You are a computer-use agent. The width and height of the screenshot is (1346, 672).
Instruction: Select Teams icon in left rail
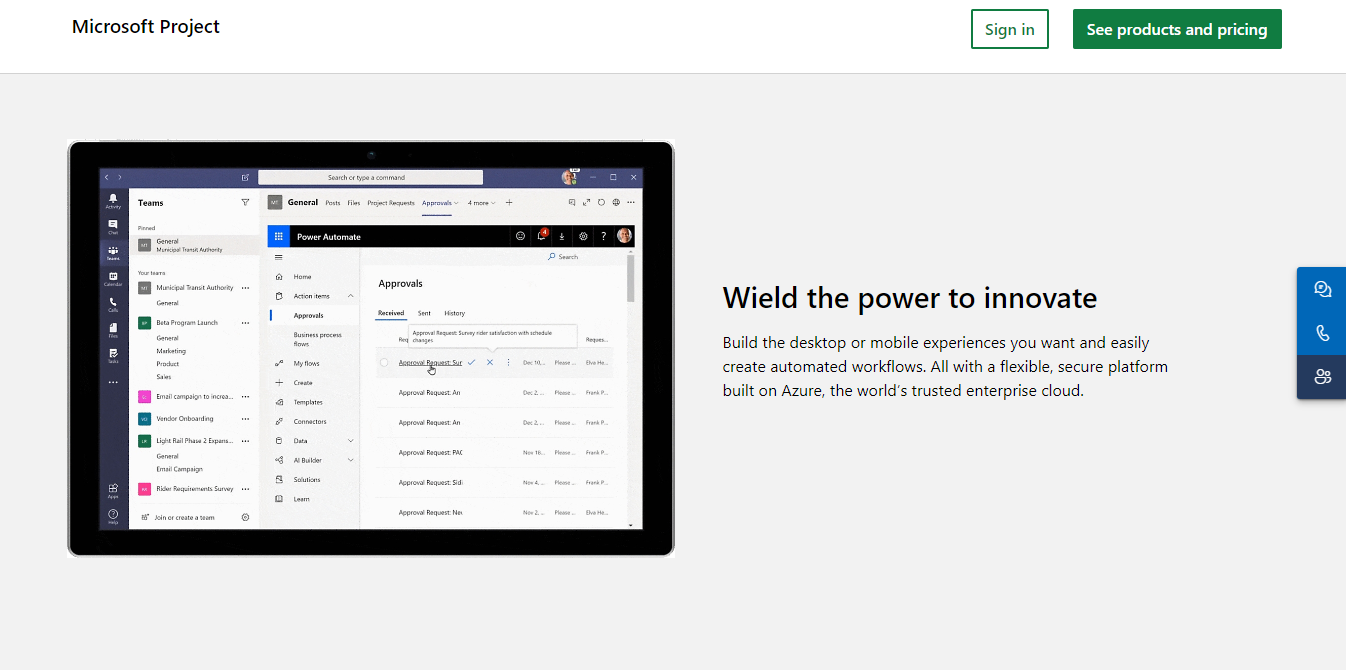[x=113, y=252]
